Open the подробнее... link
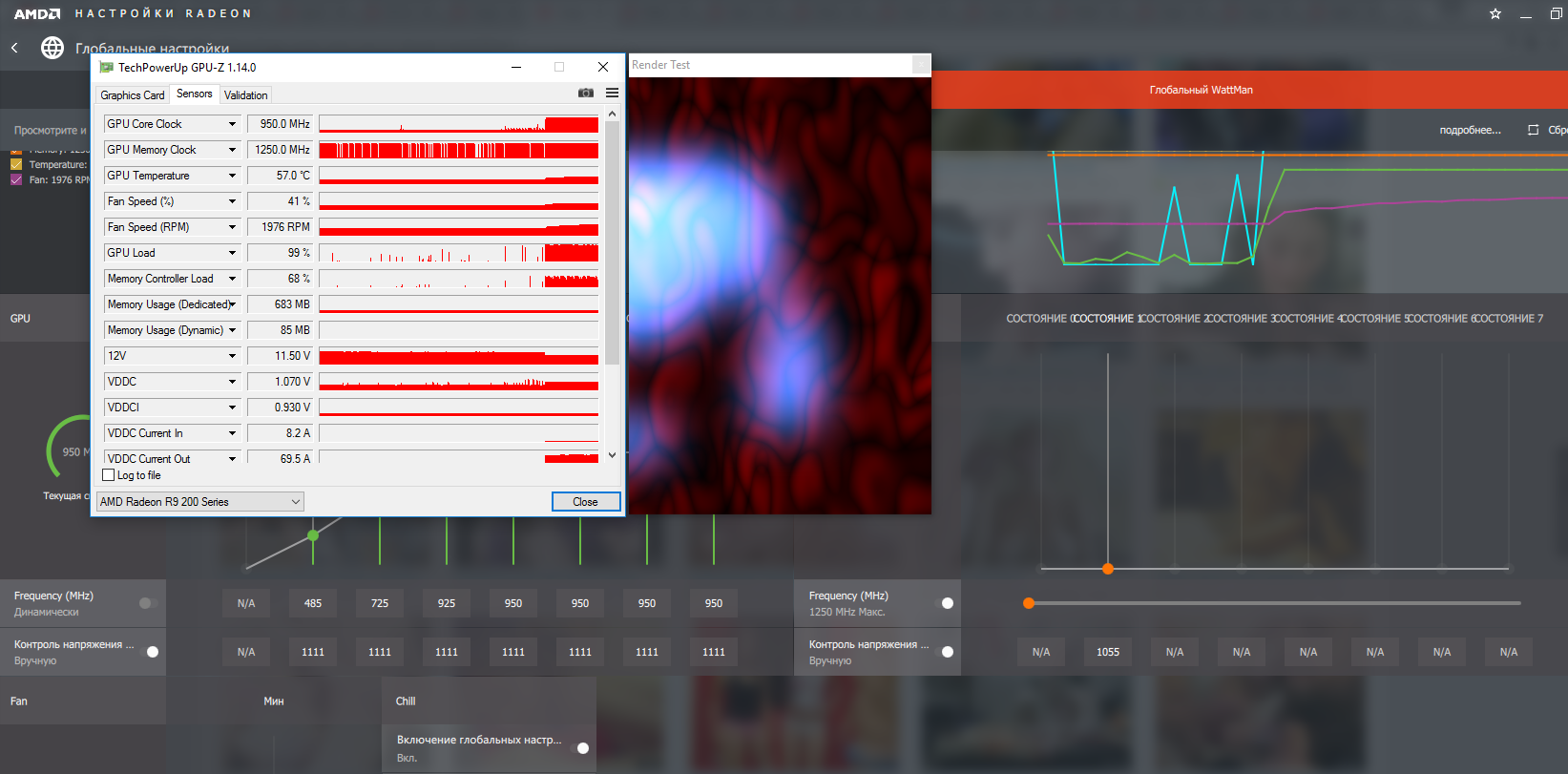This screenshot has width=1568, height=774. pyautogui.click(x=1470, y=130)
